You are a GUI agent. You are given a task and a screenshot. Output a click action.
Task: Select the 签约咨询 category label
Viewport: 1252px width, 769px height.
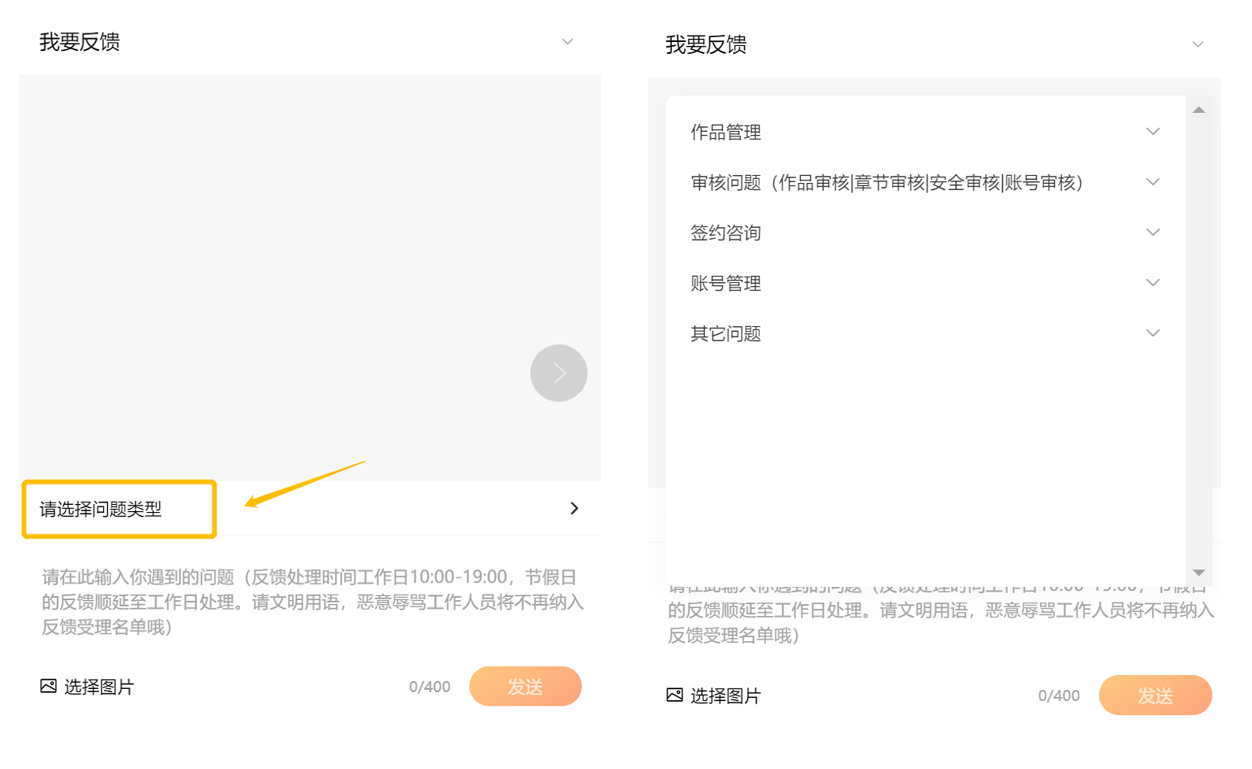point(726,233)
